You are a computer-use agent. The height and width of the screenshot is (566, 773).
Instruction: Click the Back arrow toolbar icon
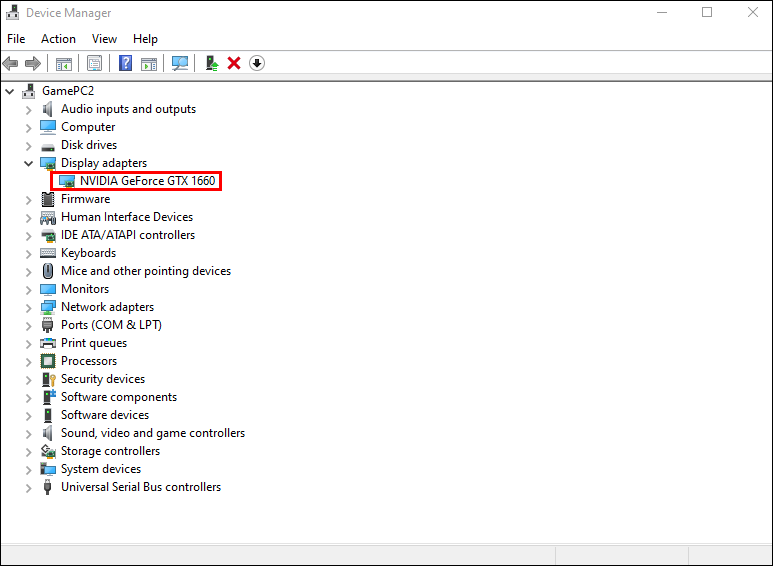[10, 63]
